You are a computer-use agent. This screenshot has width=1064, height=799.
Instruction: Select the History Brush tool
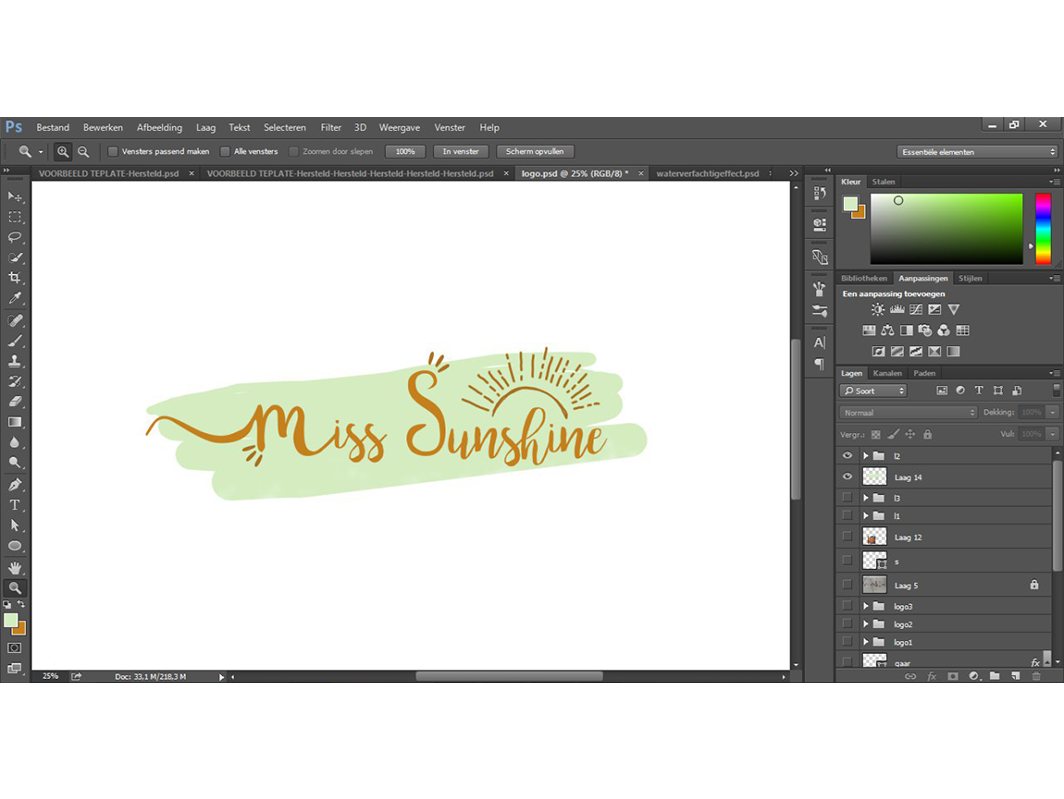click(15, 382)
